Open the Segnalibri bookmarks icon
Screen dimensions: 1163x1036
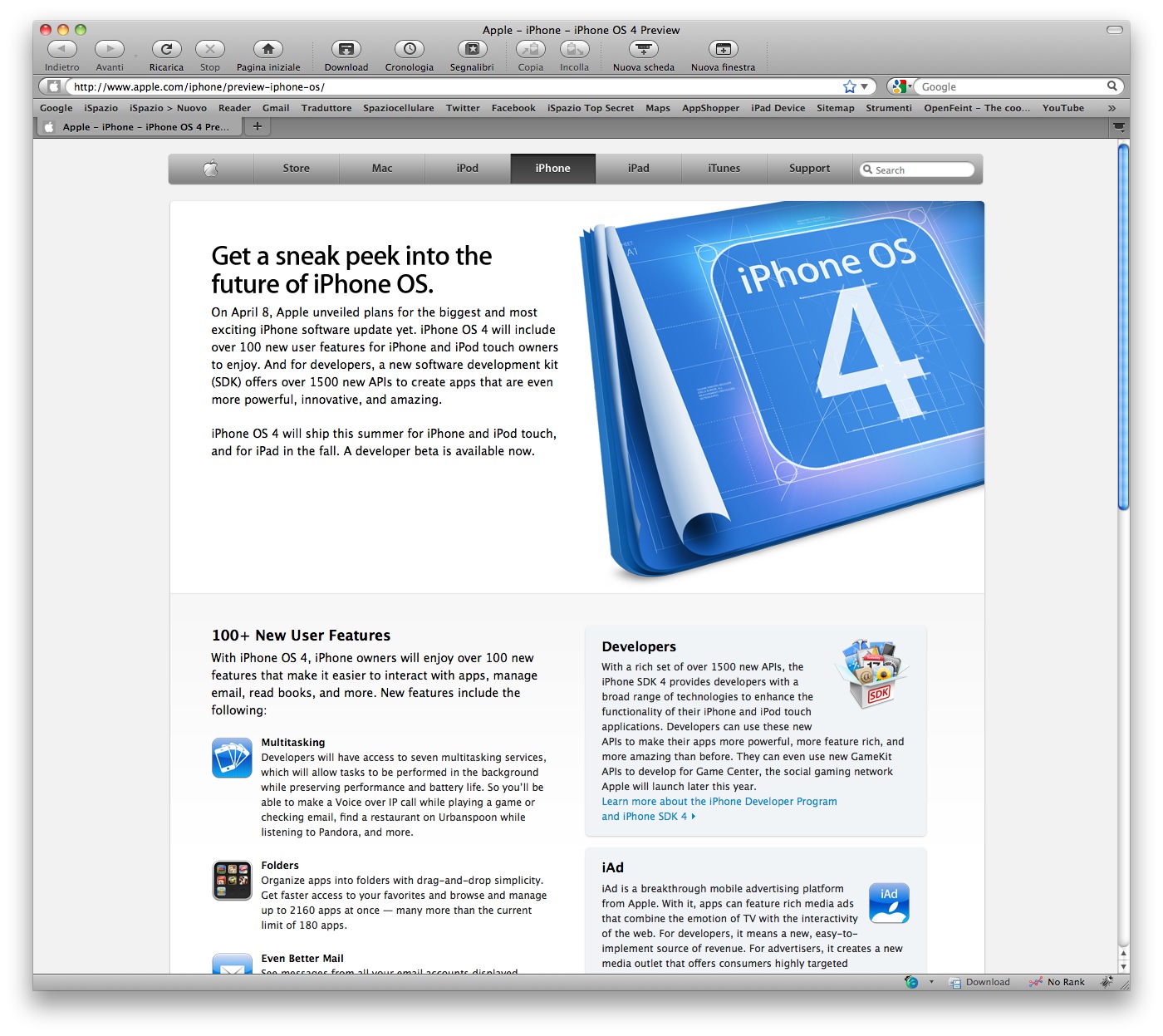tap(472, 50)
